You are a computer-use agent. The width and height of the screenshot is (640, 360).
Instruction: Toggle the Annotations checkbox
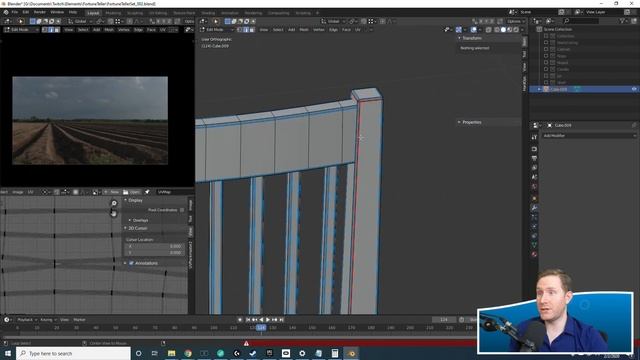(x=131, y=263)
